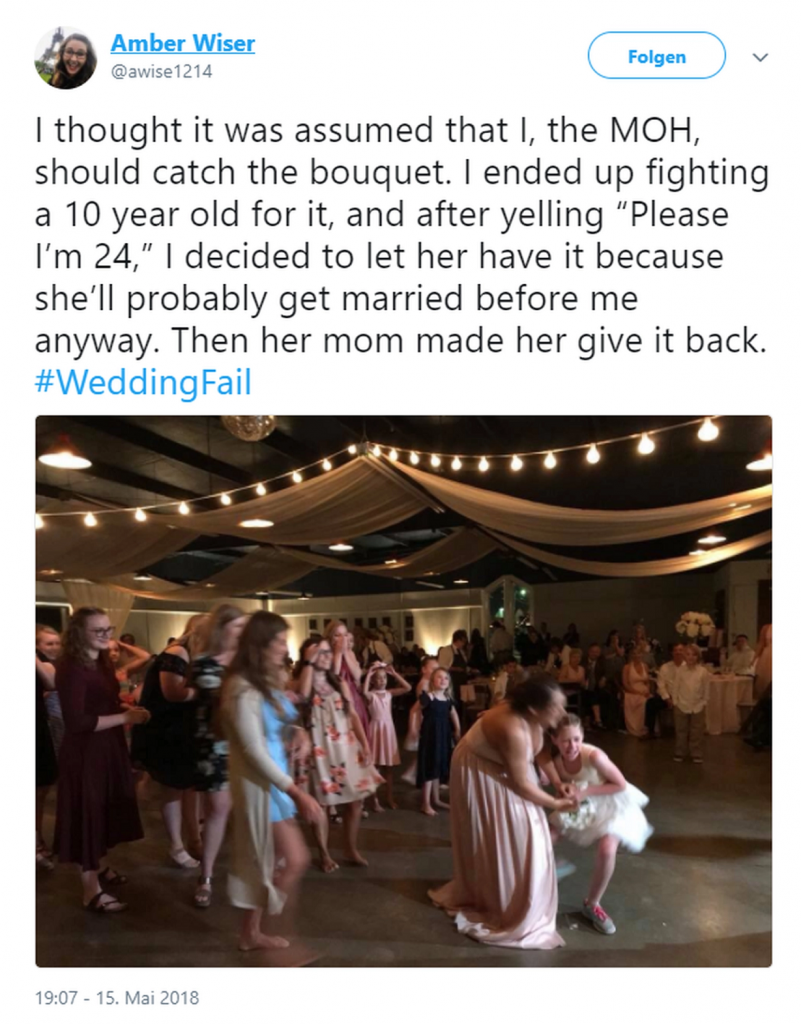Open the #WeddingFail hashtag
The image size is (801, 1024).
click(143, 382)
